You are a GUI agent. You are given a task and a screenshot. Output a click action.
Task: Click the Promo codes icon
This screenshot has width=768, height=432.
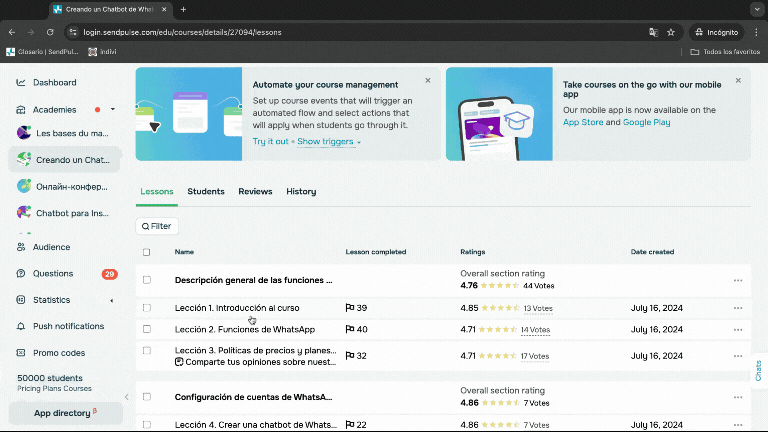(x=22, y=352)
